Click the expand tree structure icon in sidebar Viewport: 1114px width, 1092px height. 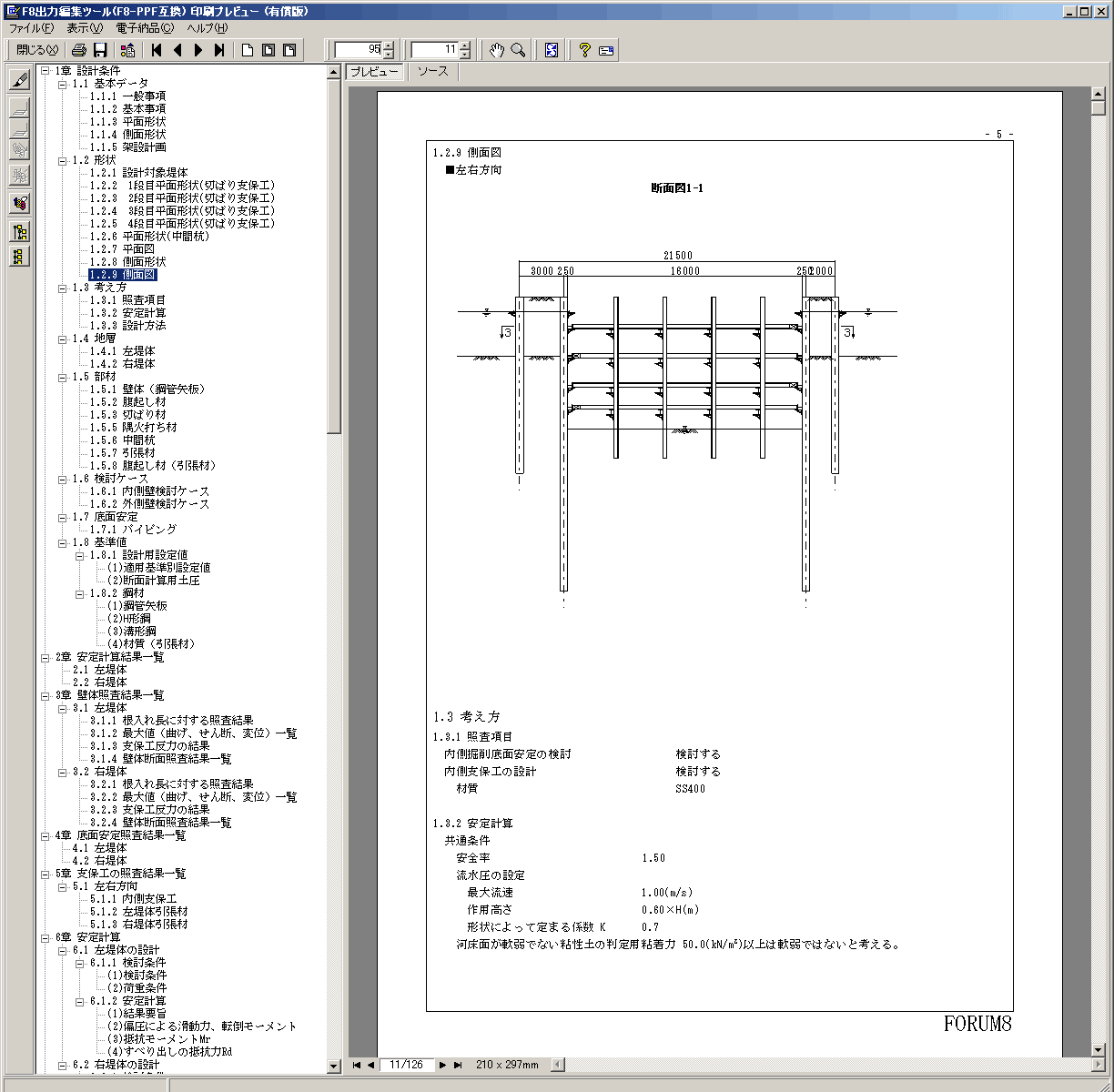coord(19,232)
